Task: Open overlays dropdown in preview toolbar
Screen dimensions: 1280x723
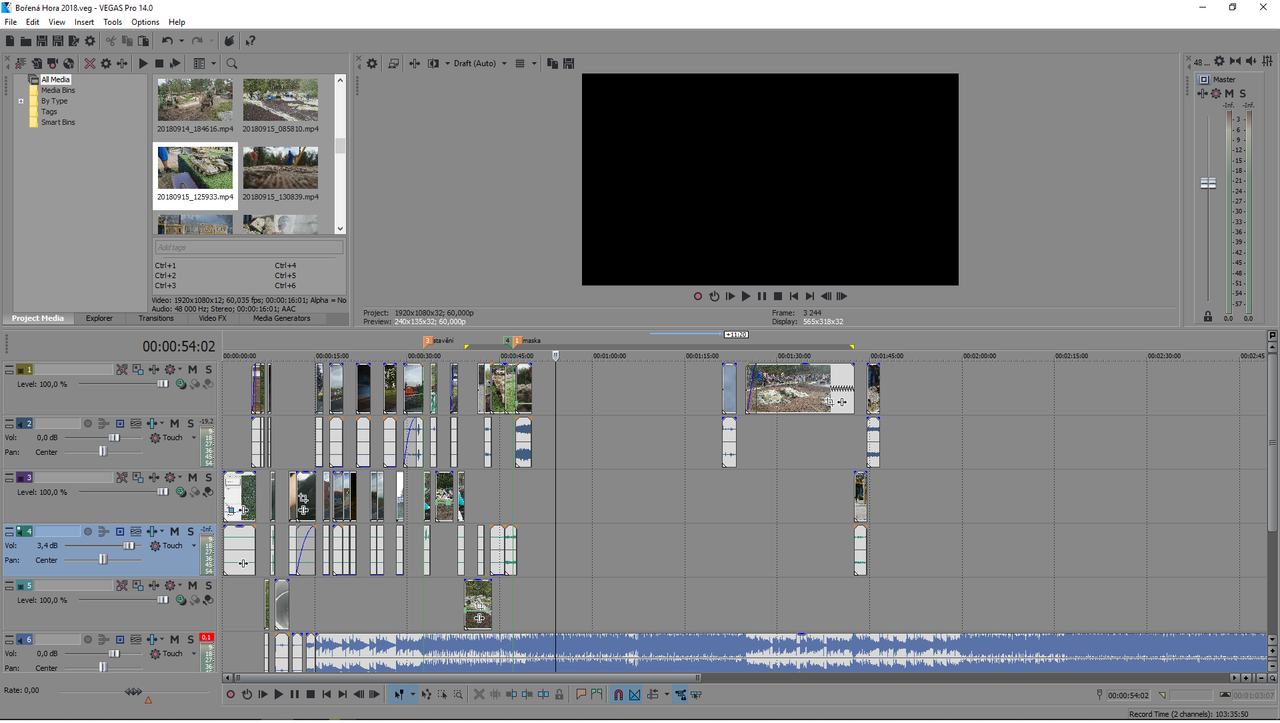Action: [534, 63]
